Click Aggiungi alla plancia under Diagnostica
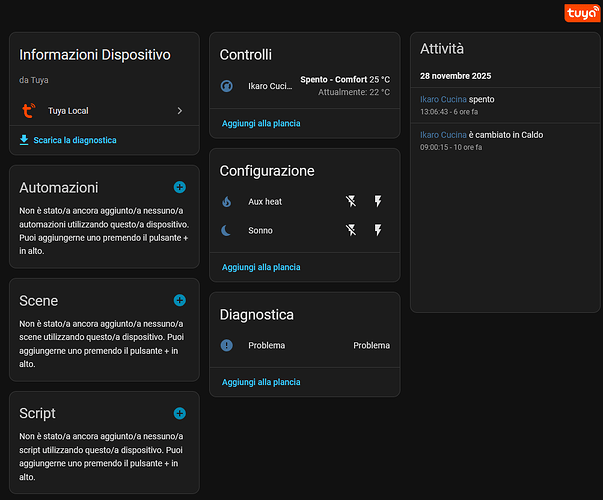Viewport: 603px width, 500px height. tap(261, 382)
